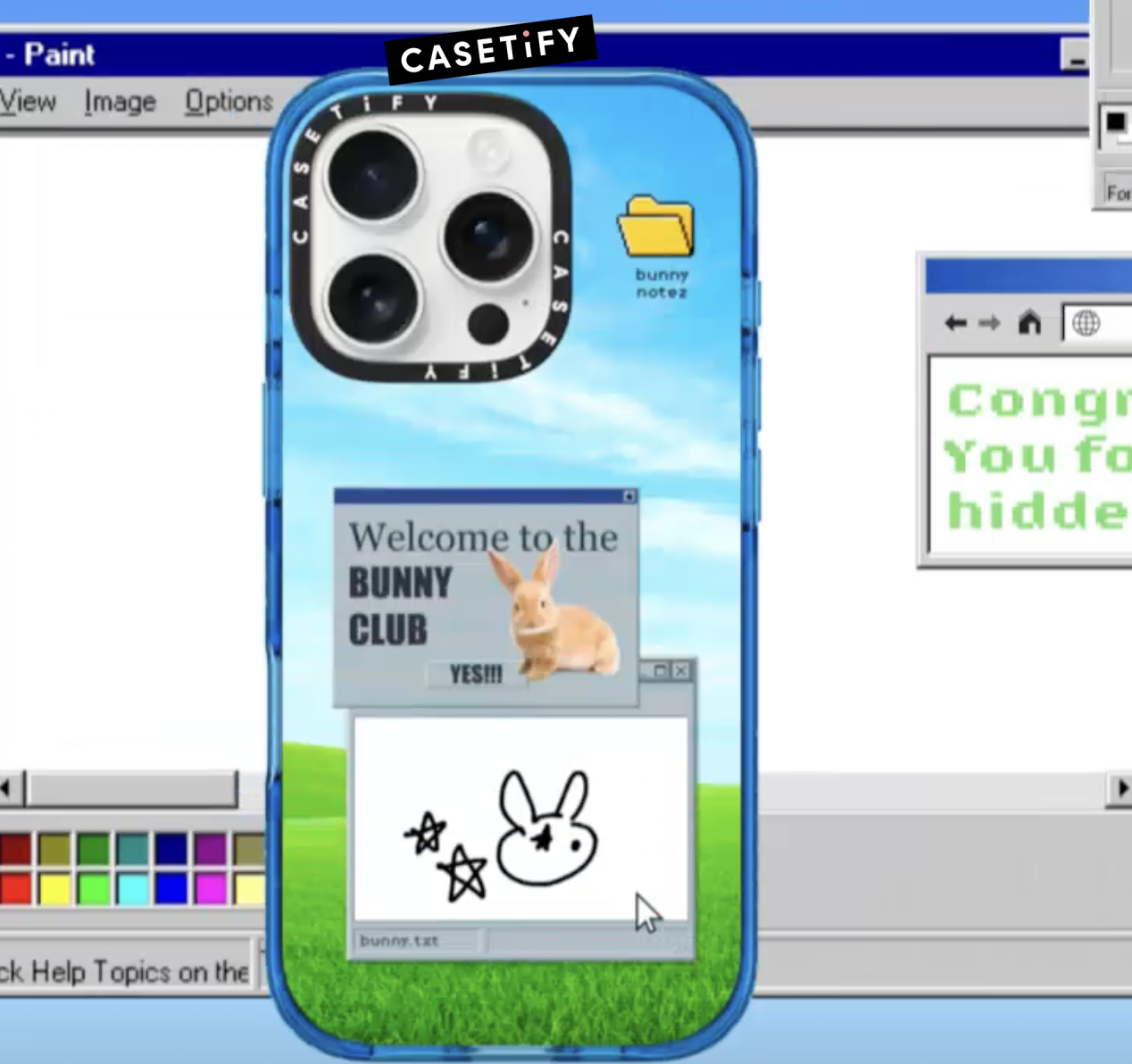1132x1064 pixels.
Task: Select the magenta color swatch
Action: (x=210, y=889)
